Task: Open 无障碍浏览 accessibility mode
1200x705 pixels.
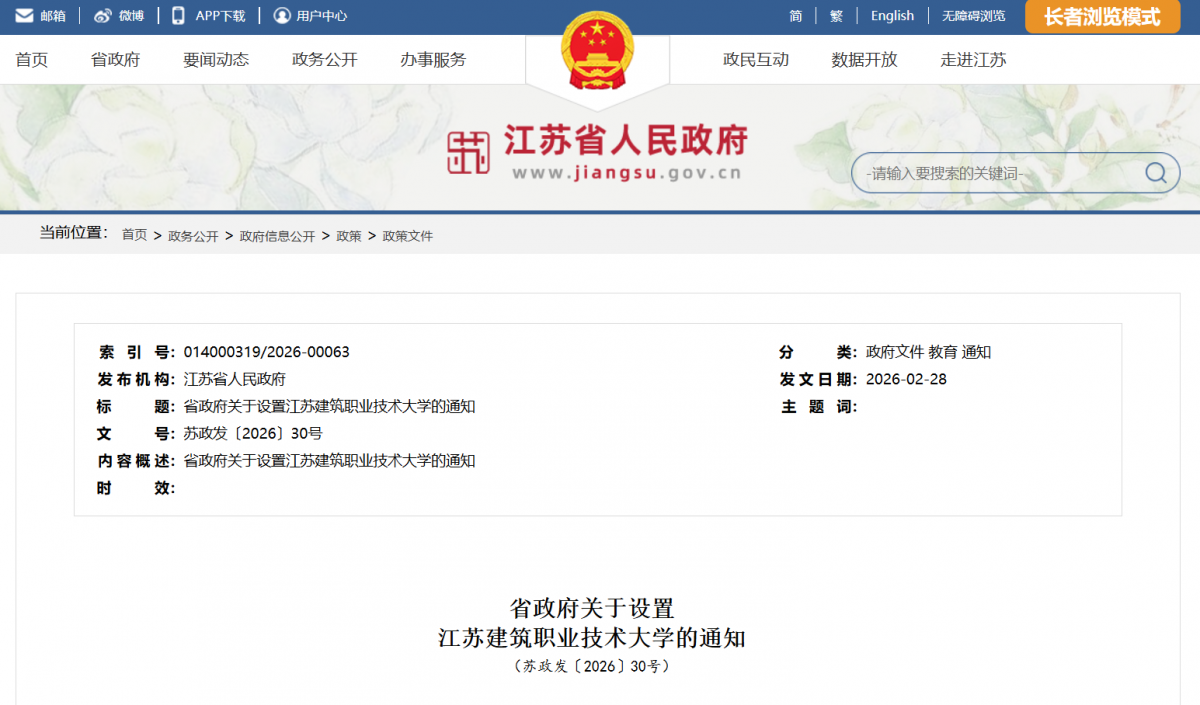Action: [973, 16]
